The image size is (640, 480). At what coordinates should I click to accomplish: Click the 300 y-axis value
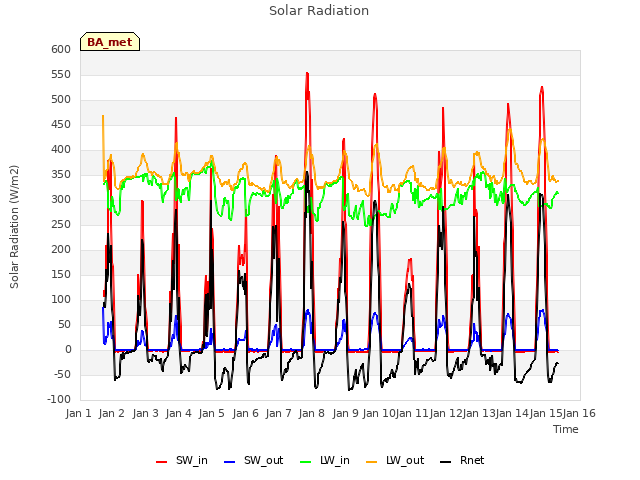[61, 199]
